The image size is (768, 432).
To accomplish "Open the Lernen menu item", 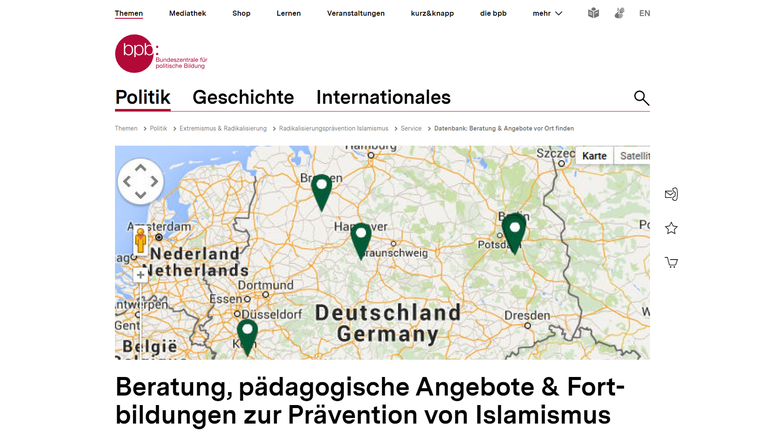I will click(x=288, y=13).
